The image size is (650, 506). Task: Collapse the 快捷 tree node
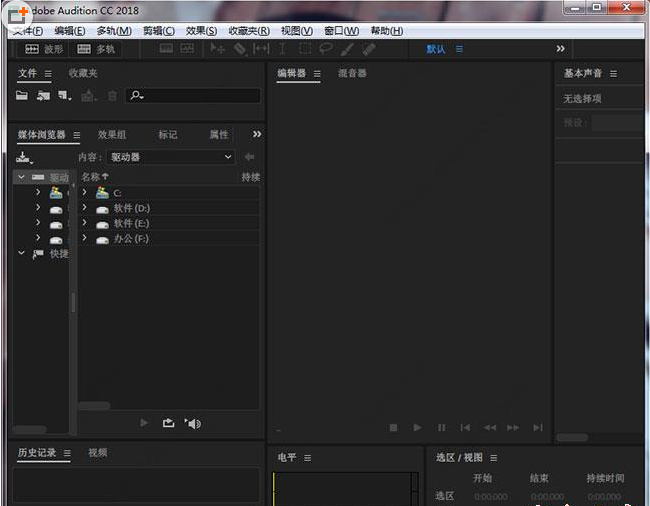tap(21, 253)
